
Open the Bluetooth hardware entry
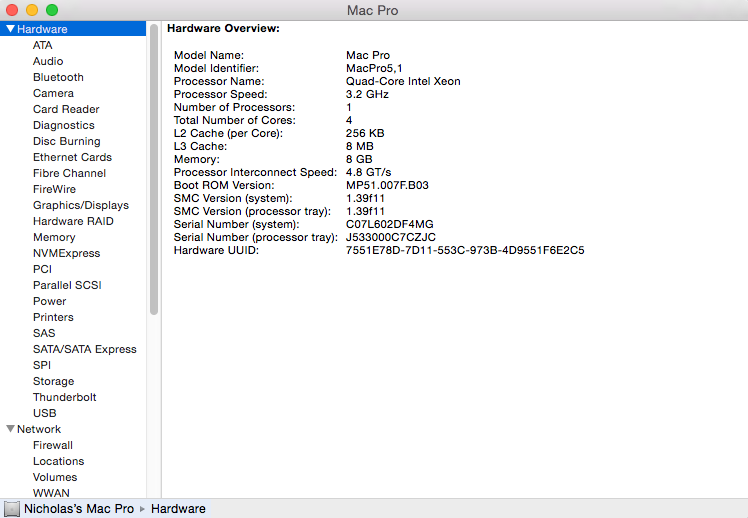tap(58, 77)
